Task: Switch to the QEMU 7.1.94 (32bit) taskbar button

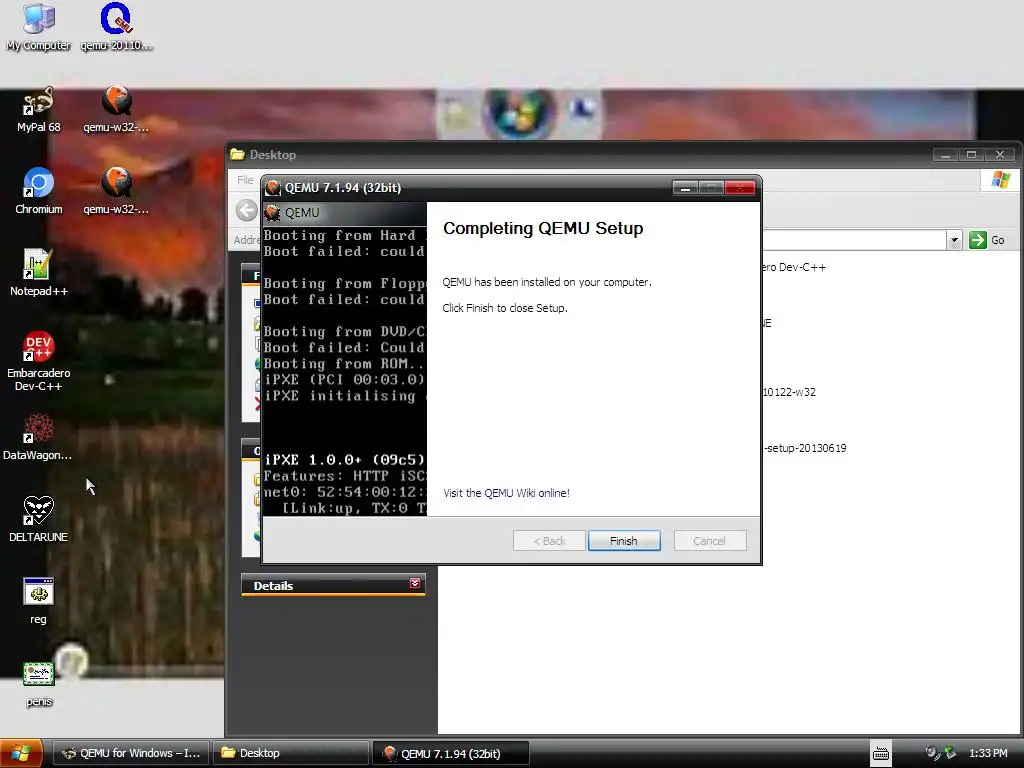Action: [451, 753]
